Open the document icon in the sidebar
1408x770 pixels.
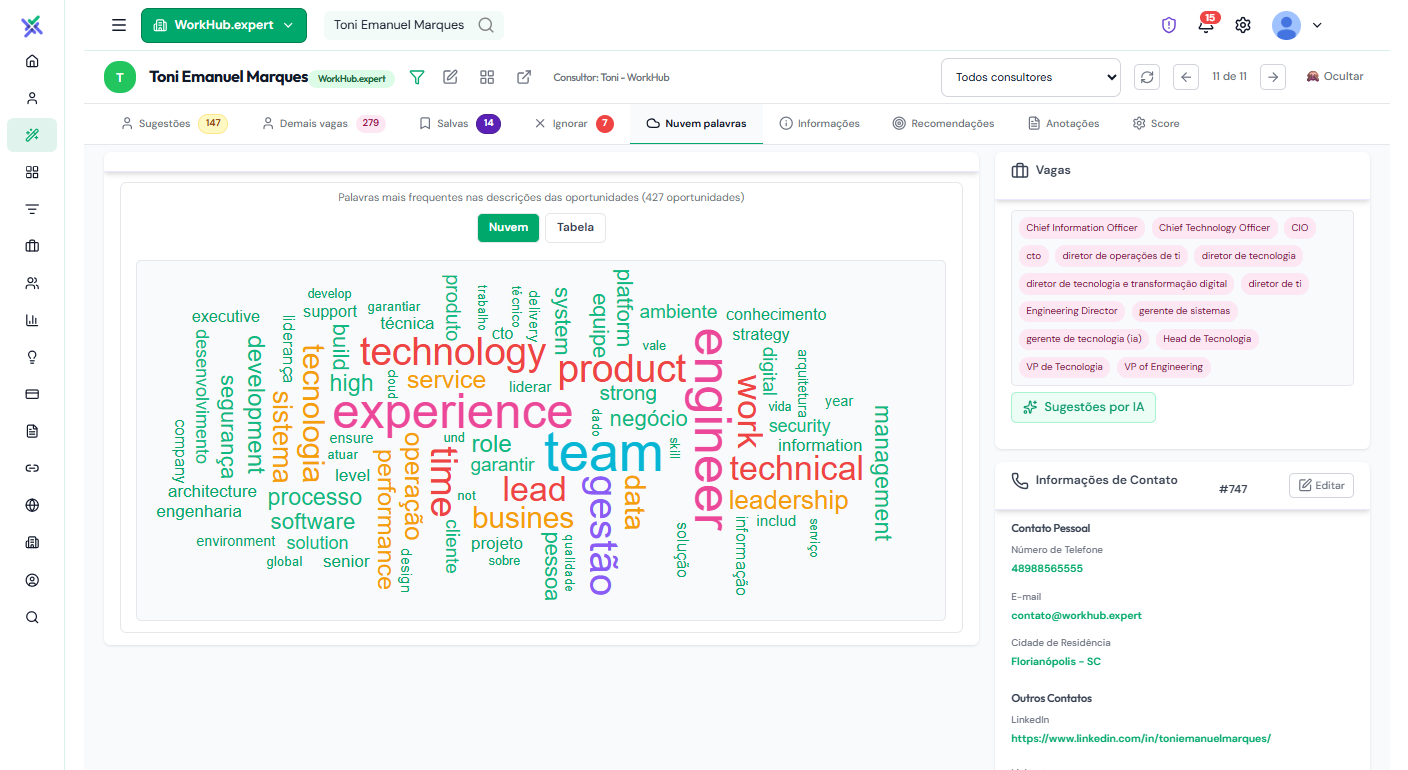32,431
